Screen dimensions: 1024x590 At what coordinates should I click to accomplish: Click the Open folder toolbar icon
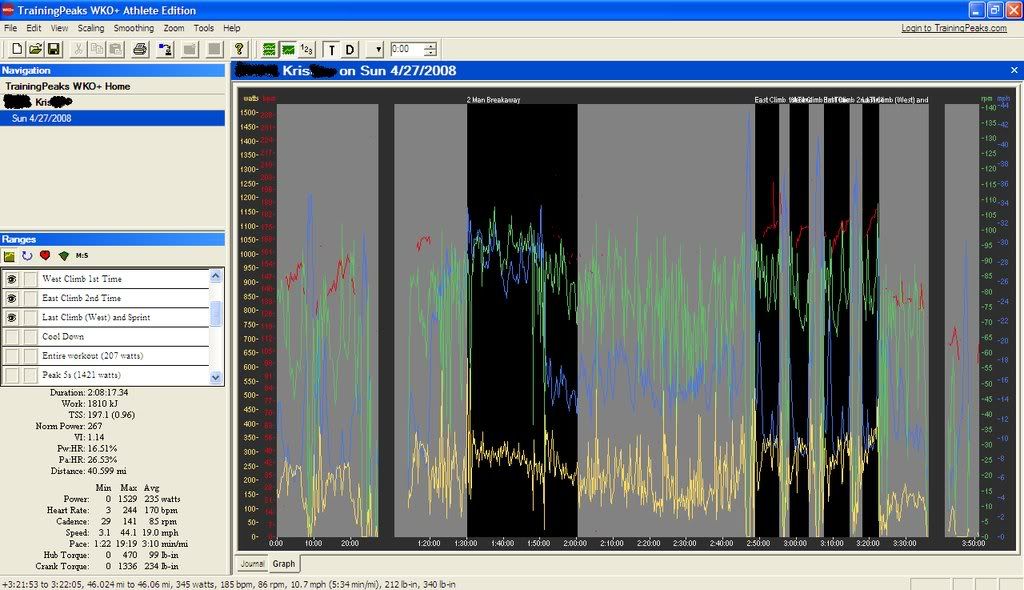click(x=35, y=49)
